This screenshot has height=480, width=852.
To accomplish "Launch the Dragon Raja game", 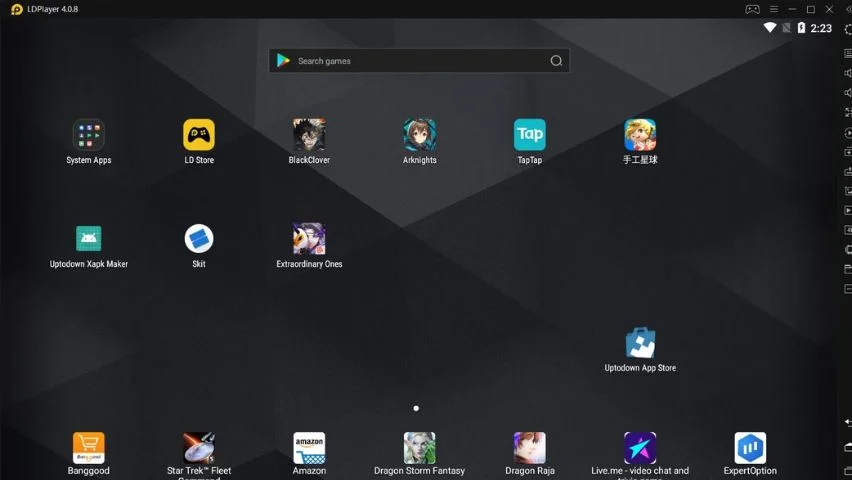I will point(530,448).
